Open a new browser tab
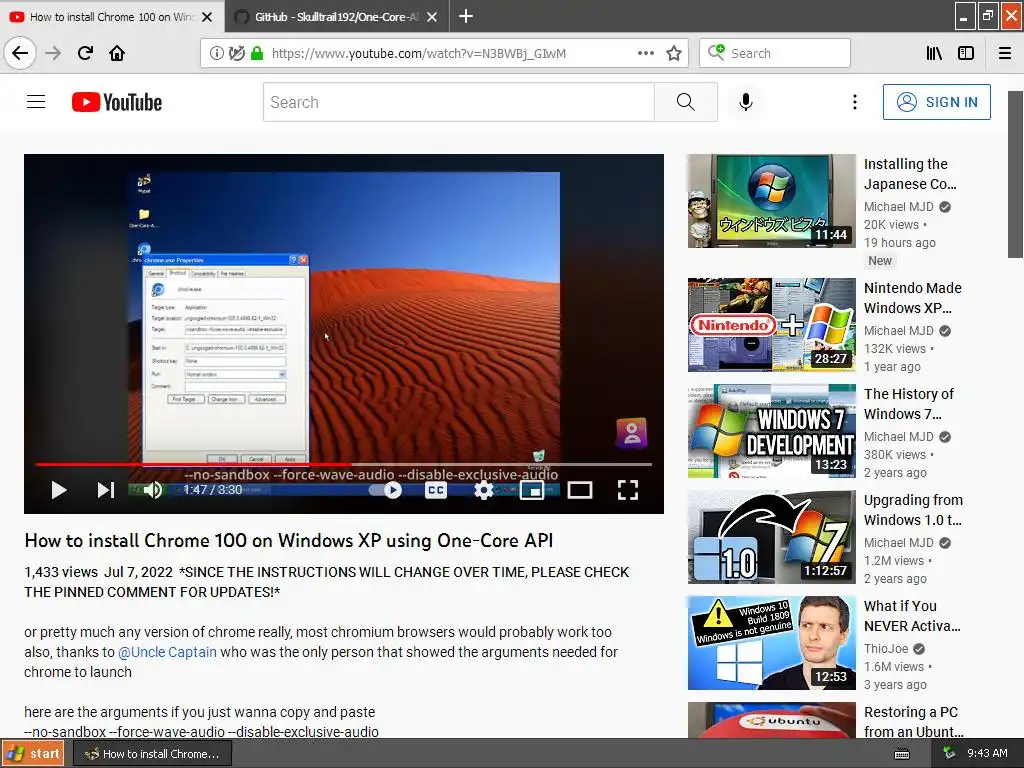Screen dimensions: 1024x768 tap(466, 16)
